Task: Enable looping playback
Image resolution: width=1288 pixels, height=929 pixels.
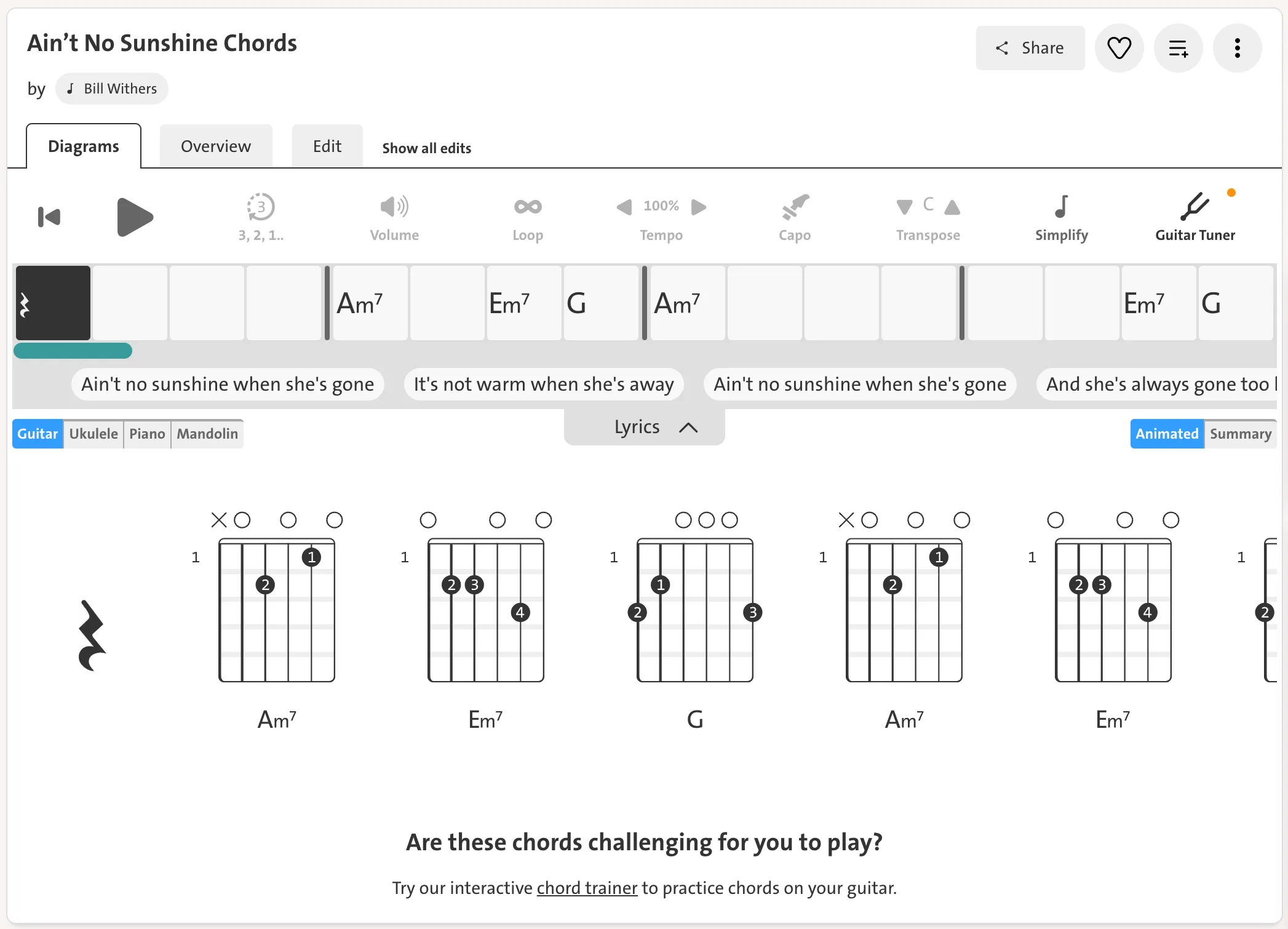Action: point(527,215)
